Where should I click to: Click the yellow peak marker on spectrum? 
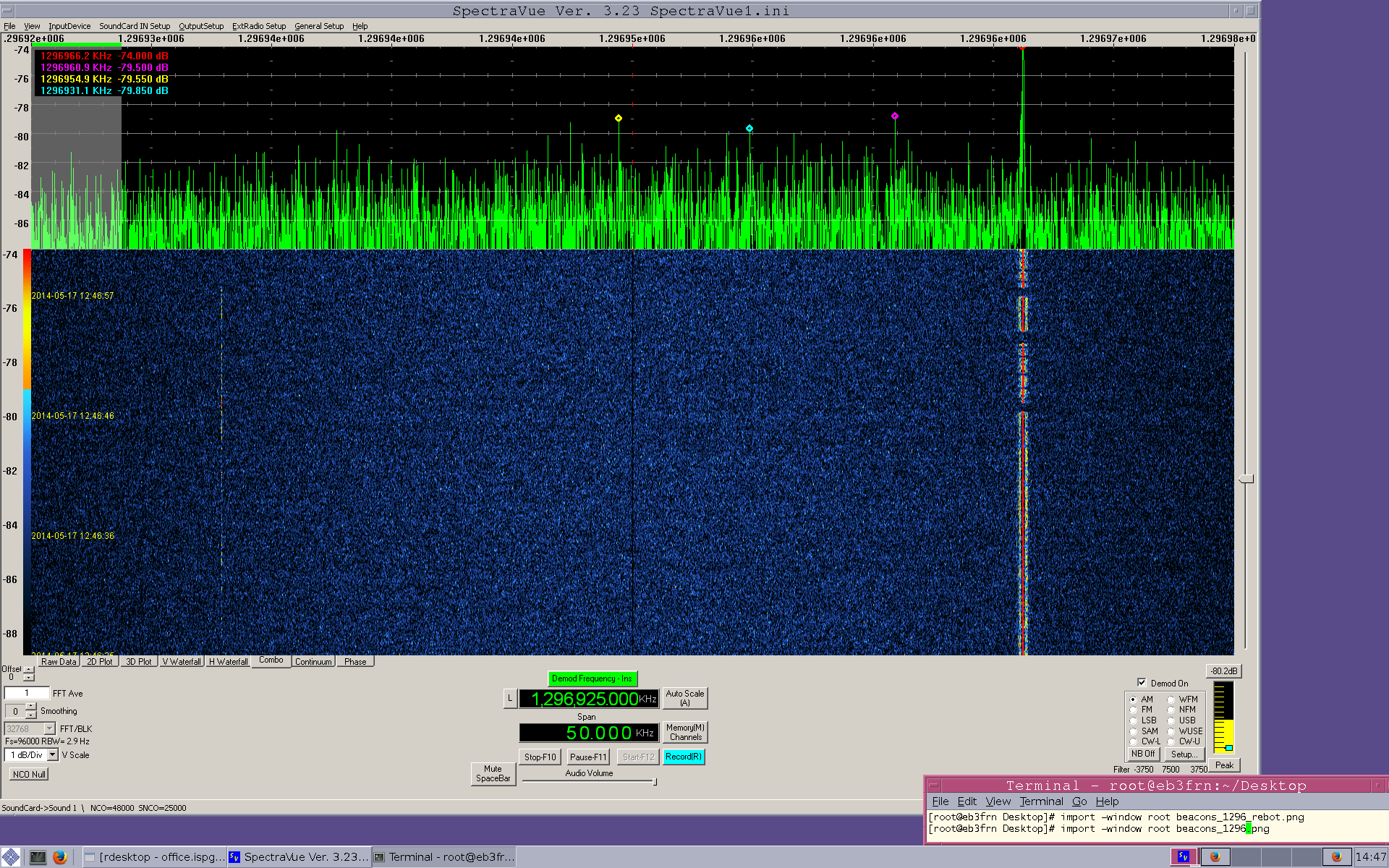(619, 118)
